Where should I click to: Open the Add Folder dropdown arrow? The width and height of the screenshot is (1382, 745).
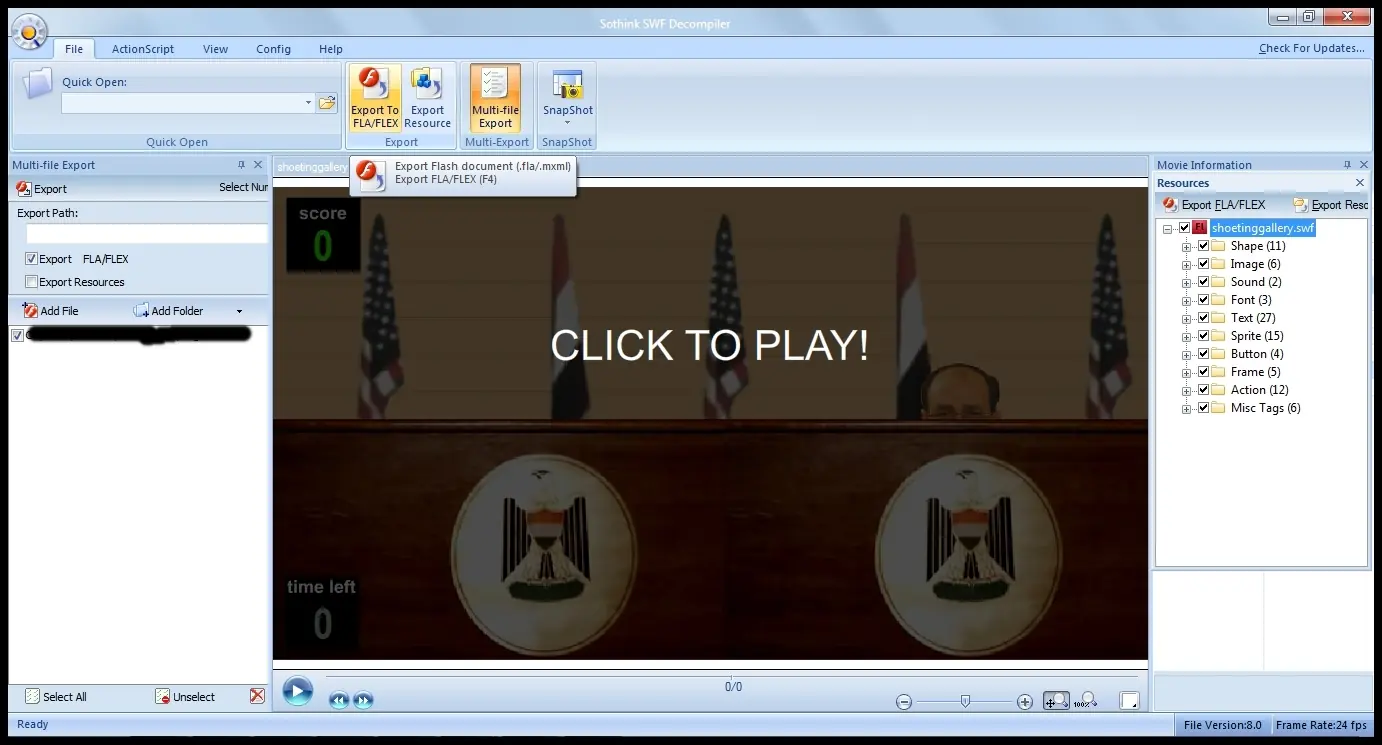click(x=239, y=311)
